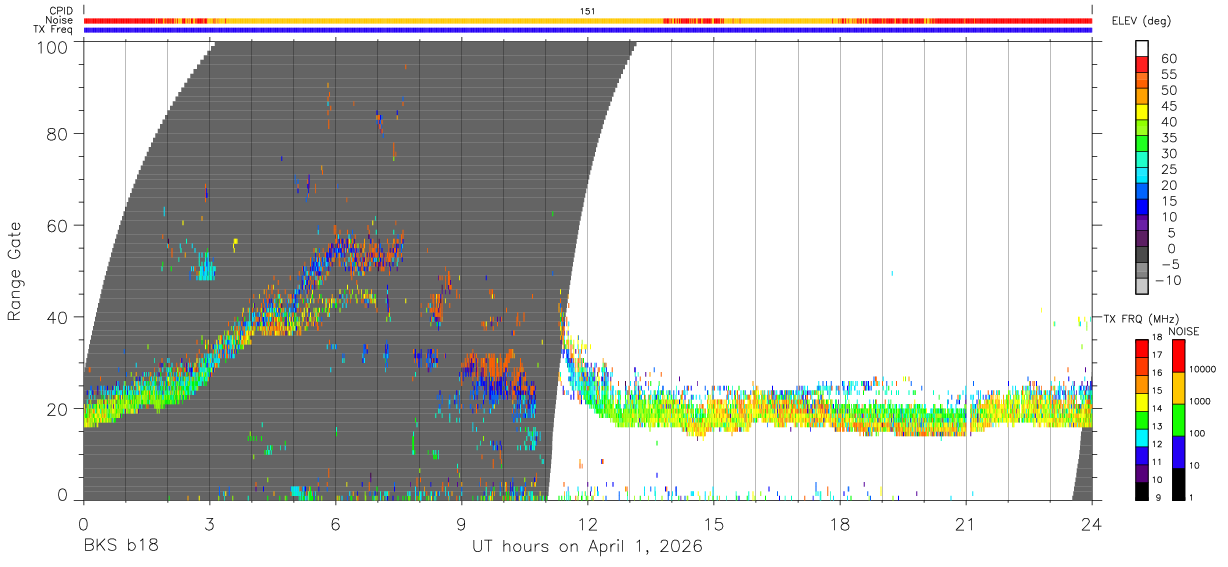The height and width of the screenshot is (567, 1228).
Task: Click the '21' tick on UT hours axis
Action: tap(966, 523)
